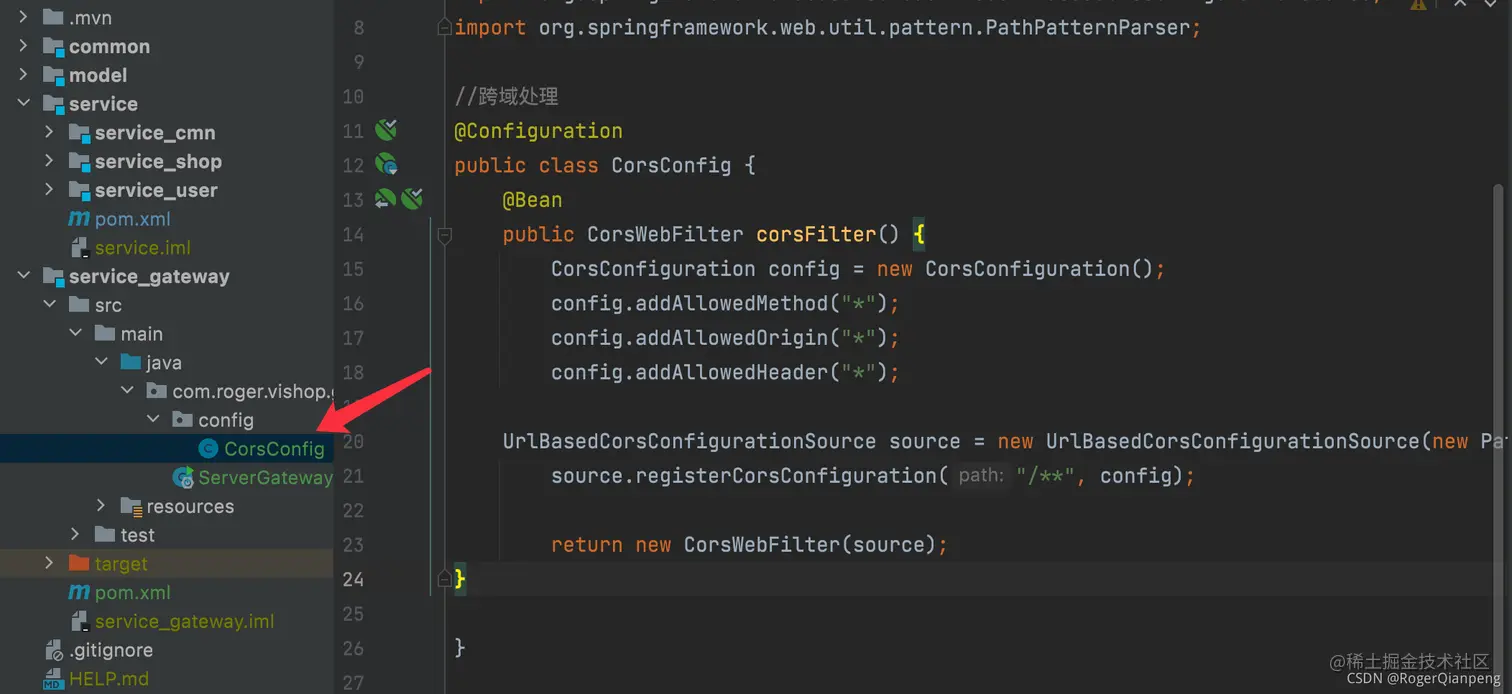
Task: Click the Maven icon of service pom.xml
Action: (x=79, y=218)
